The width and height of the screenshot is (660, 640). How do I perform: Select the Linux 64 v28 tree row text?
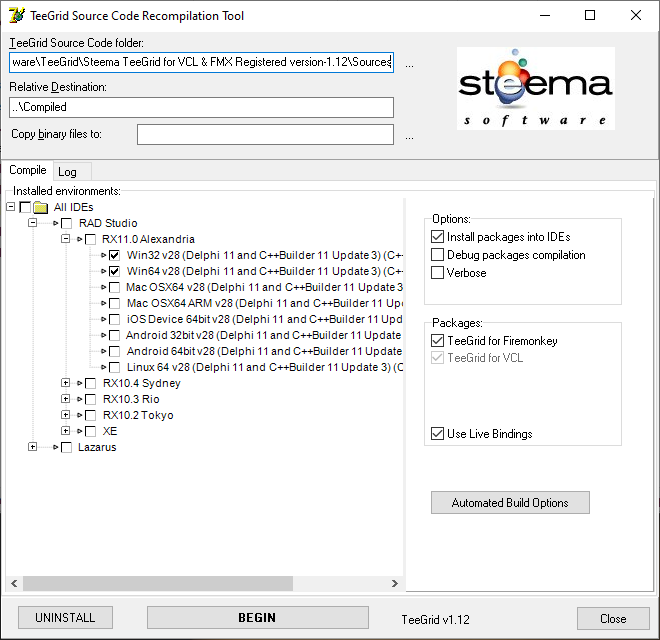pos(265,367)
